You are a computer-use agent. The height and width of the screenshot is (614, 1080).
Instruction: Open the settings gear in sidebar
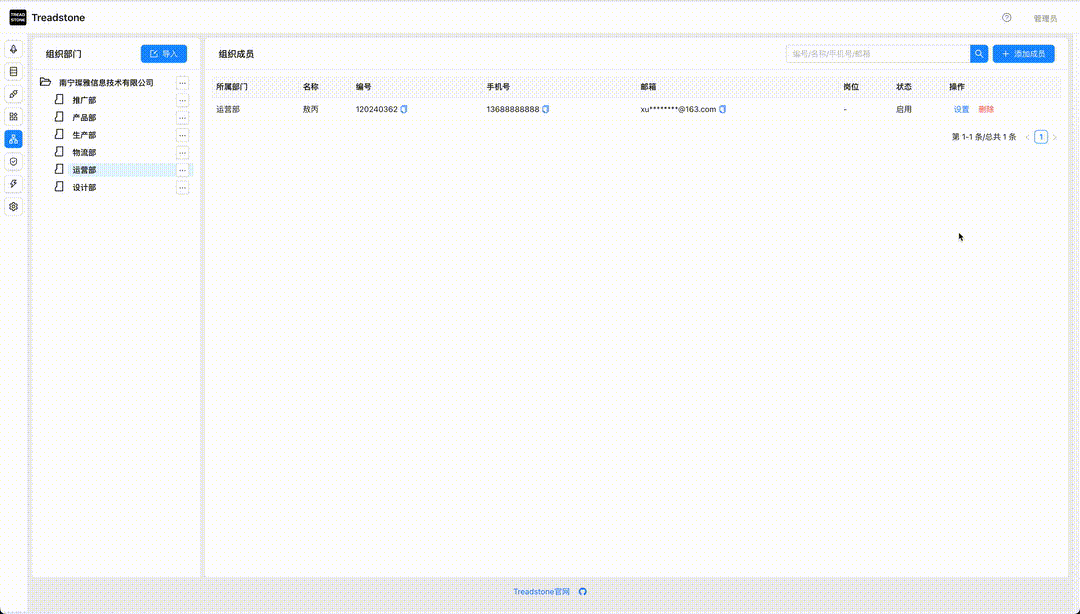tap(13, 207)
